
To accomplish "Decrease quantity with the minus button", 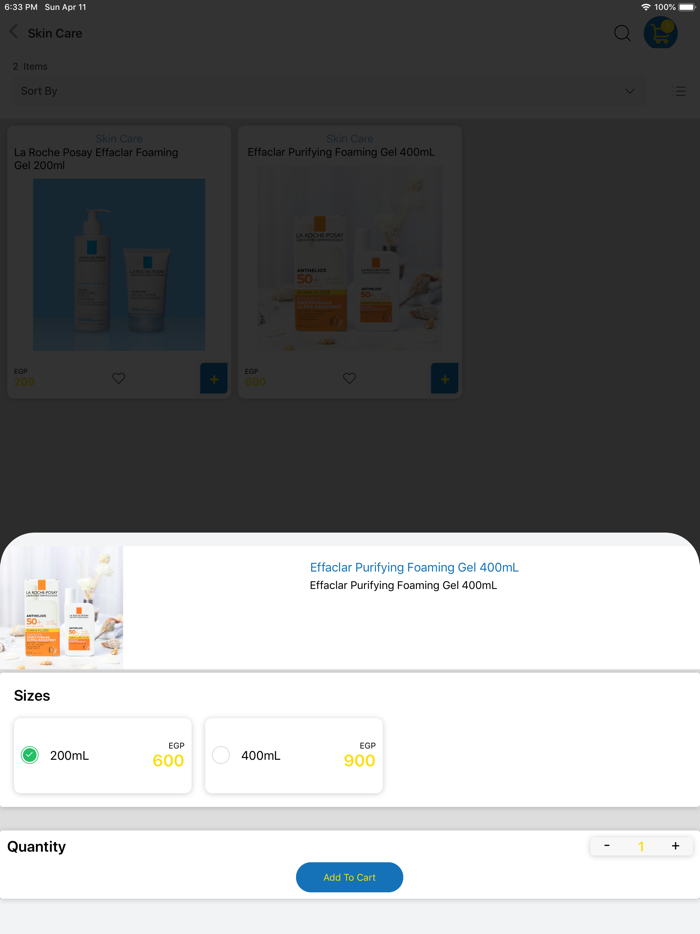I will [606, 846].
